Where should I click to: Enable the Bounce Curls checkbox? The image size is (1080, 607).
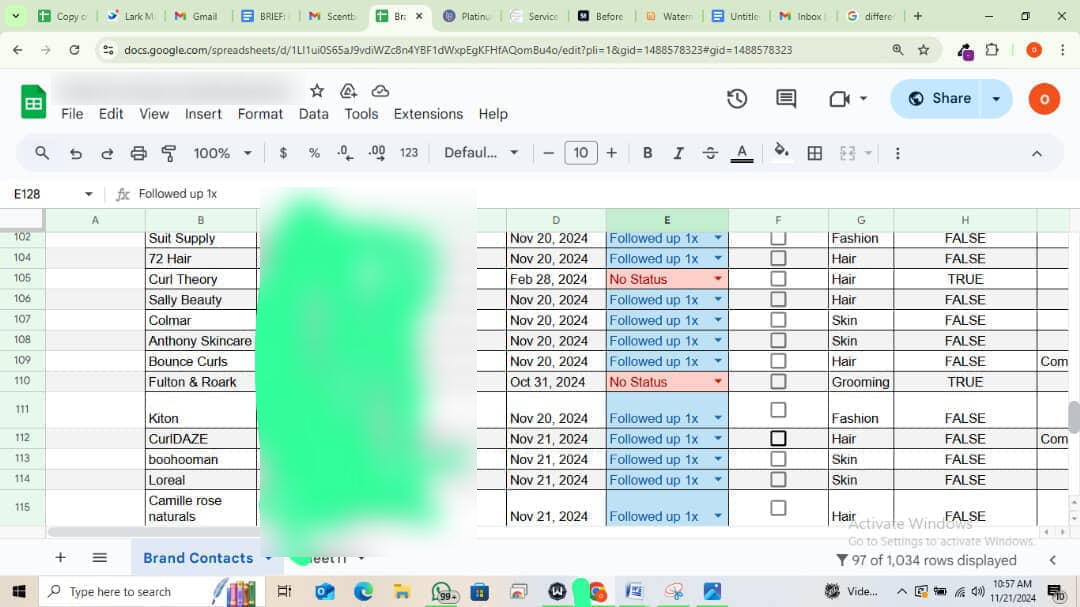(x=778, y=361)
